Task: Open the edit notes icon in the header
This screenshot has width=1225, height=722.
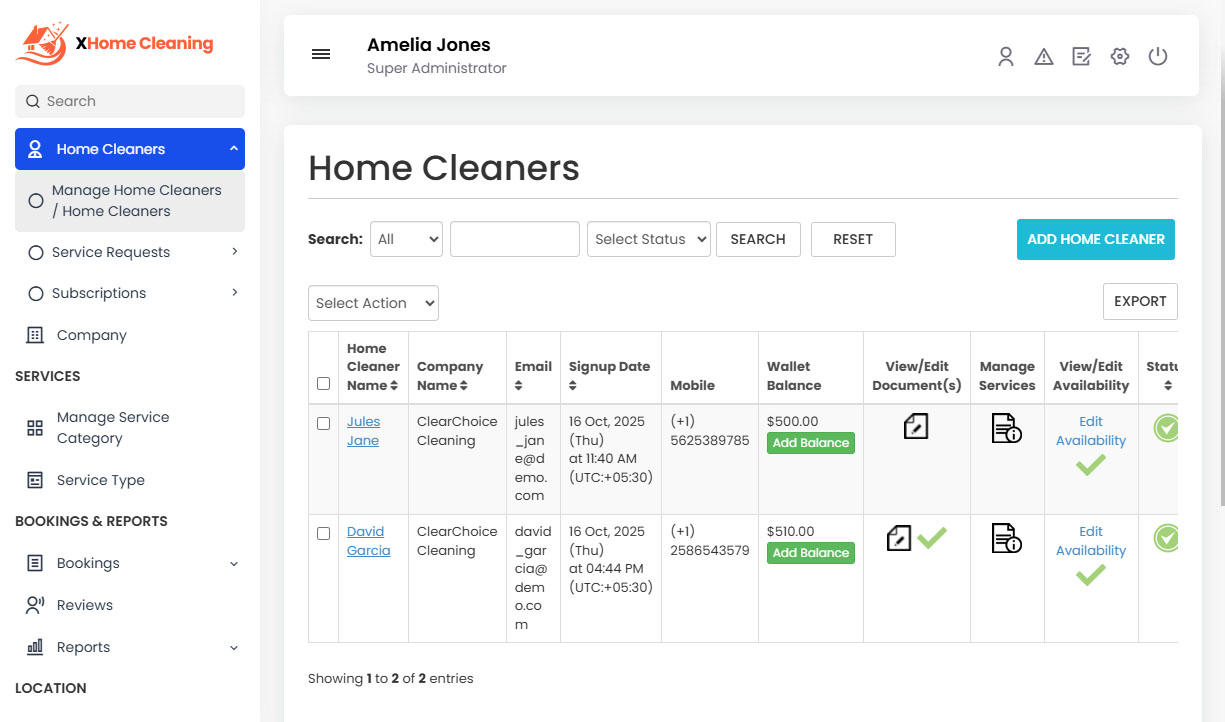Action: [1081, 57]
